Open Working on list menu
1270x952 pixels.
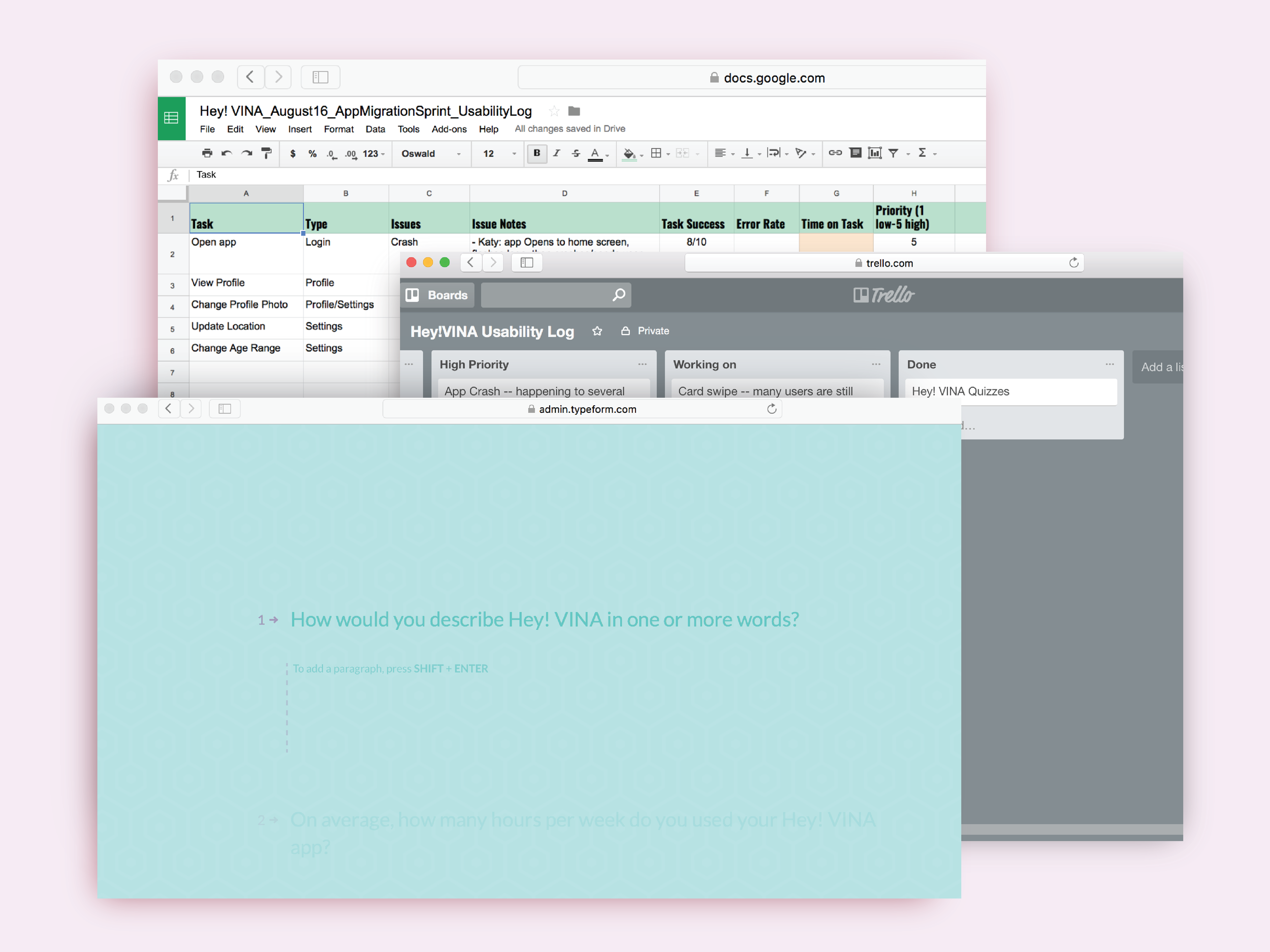(x=876, y=365)
